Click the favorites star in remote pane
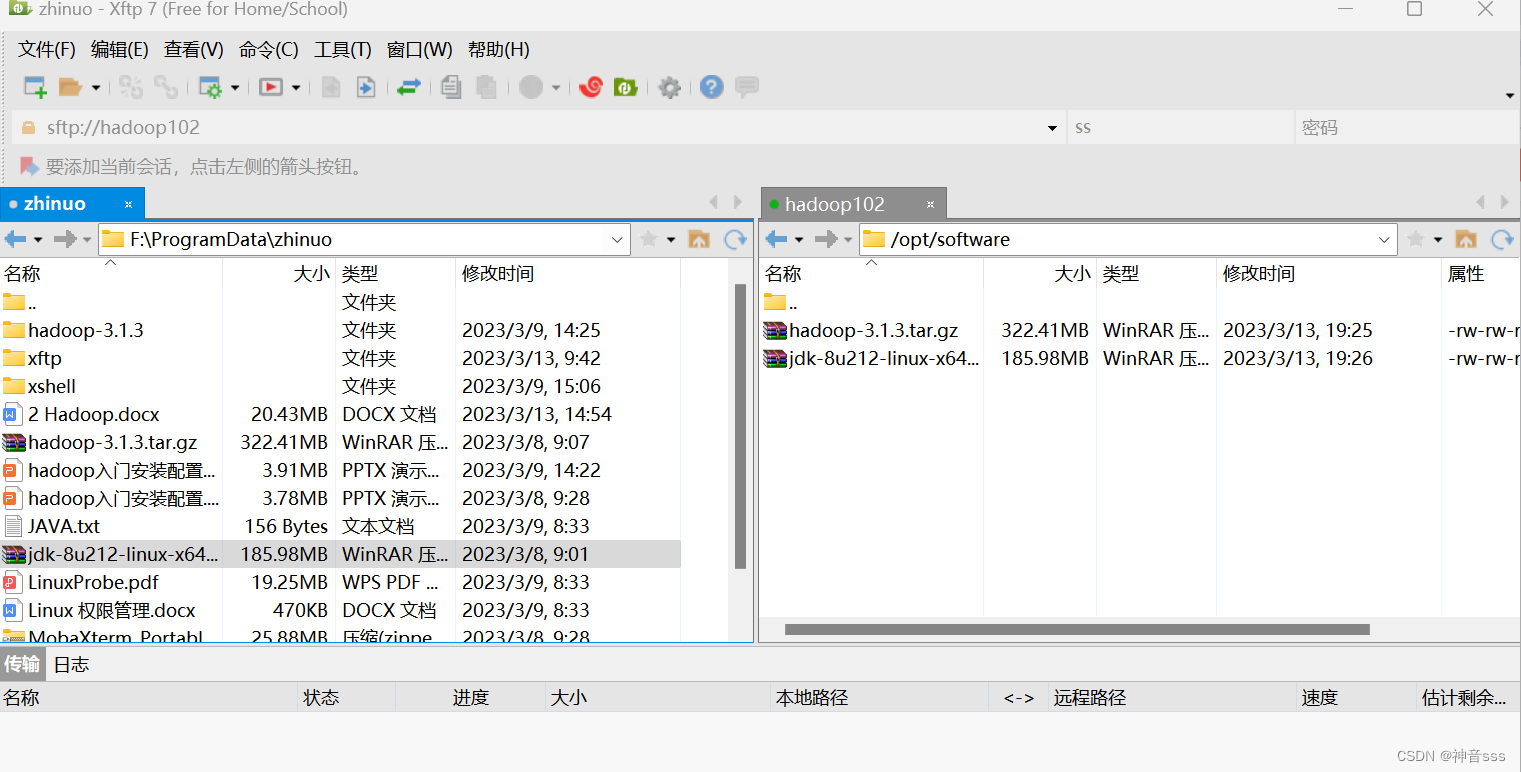 [x=1416, y=239]
